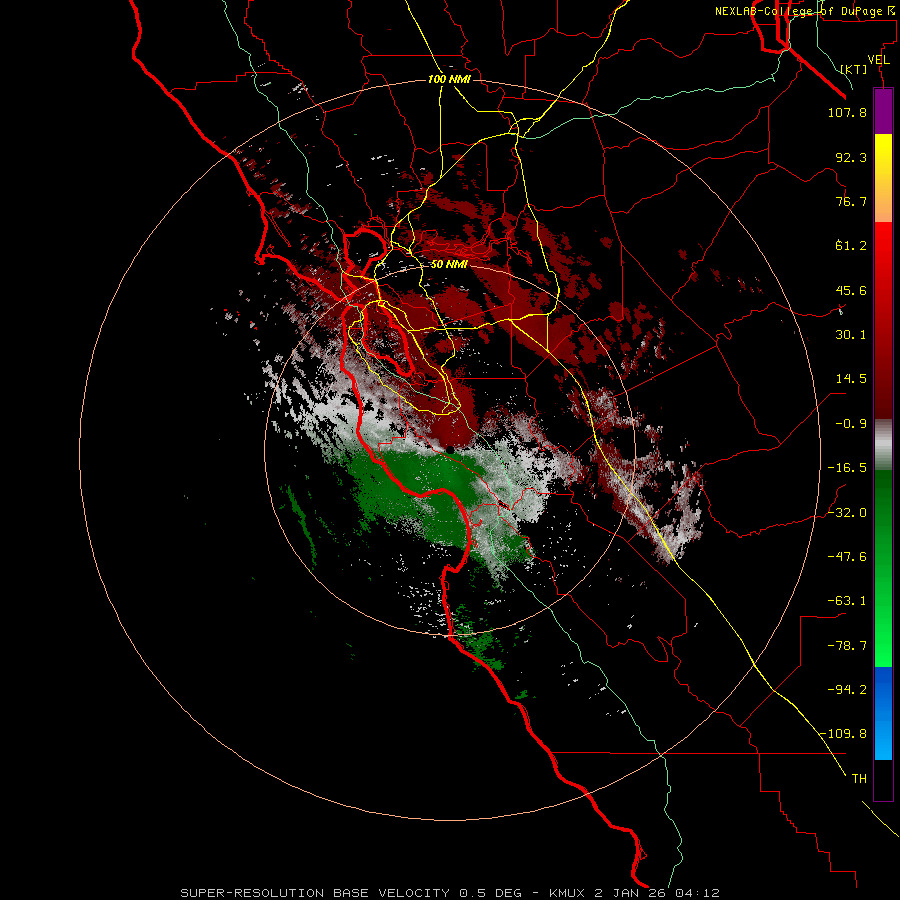Click the 50 NMI range ring label
Viewport: 900px width, 900px height.
point(449,265)
